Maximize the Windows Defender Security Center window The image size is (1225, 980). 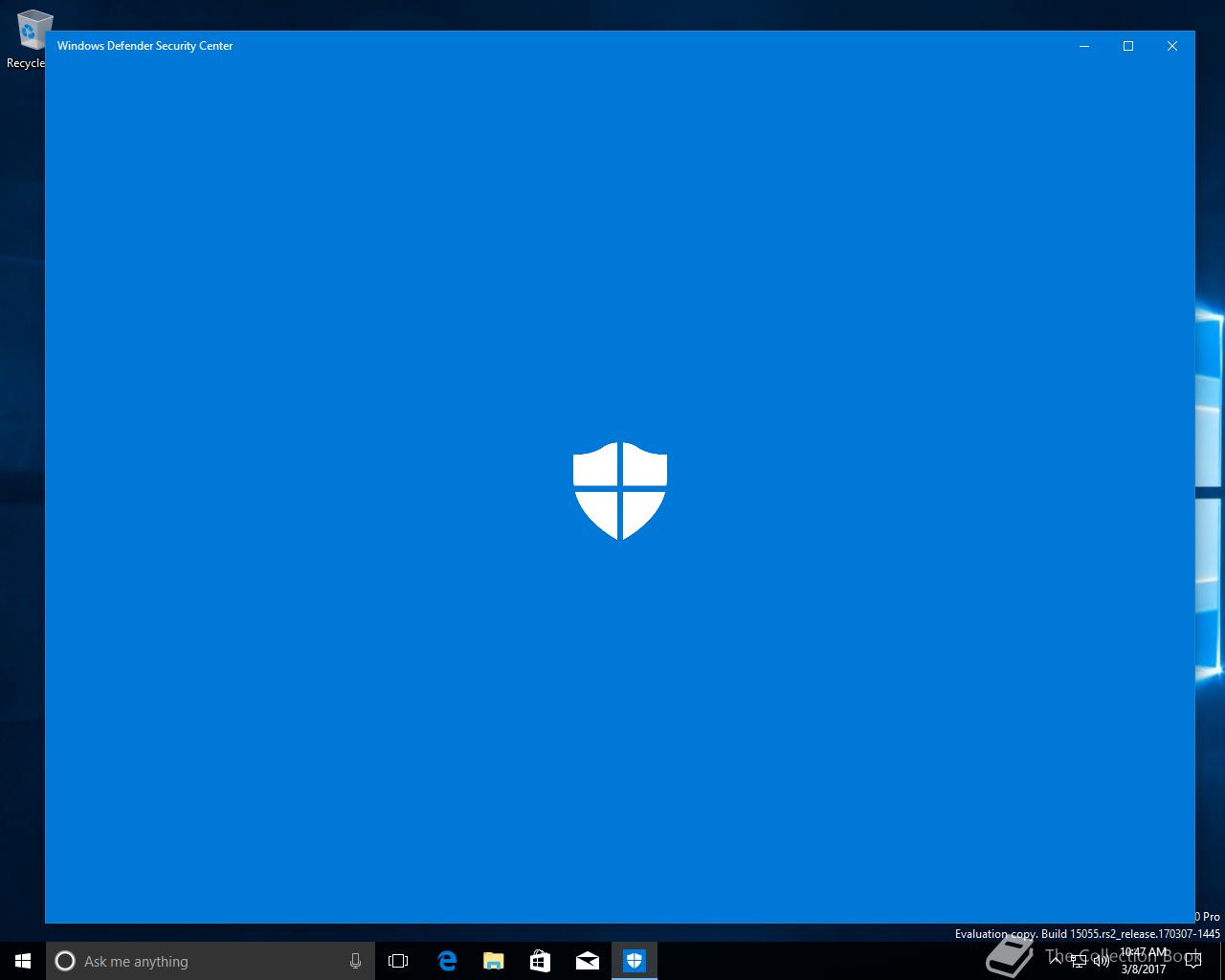[1128, 46]
